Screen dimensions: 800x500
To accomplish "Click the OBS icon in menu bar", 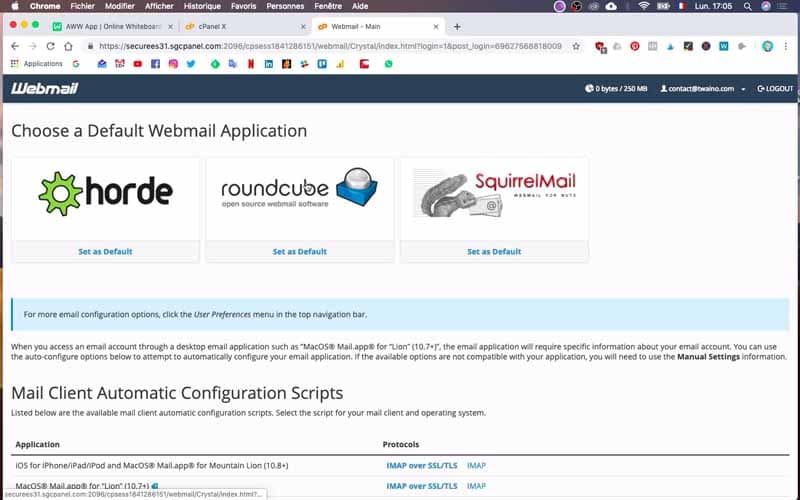I will tap(577, 6).
